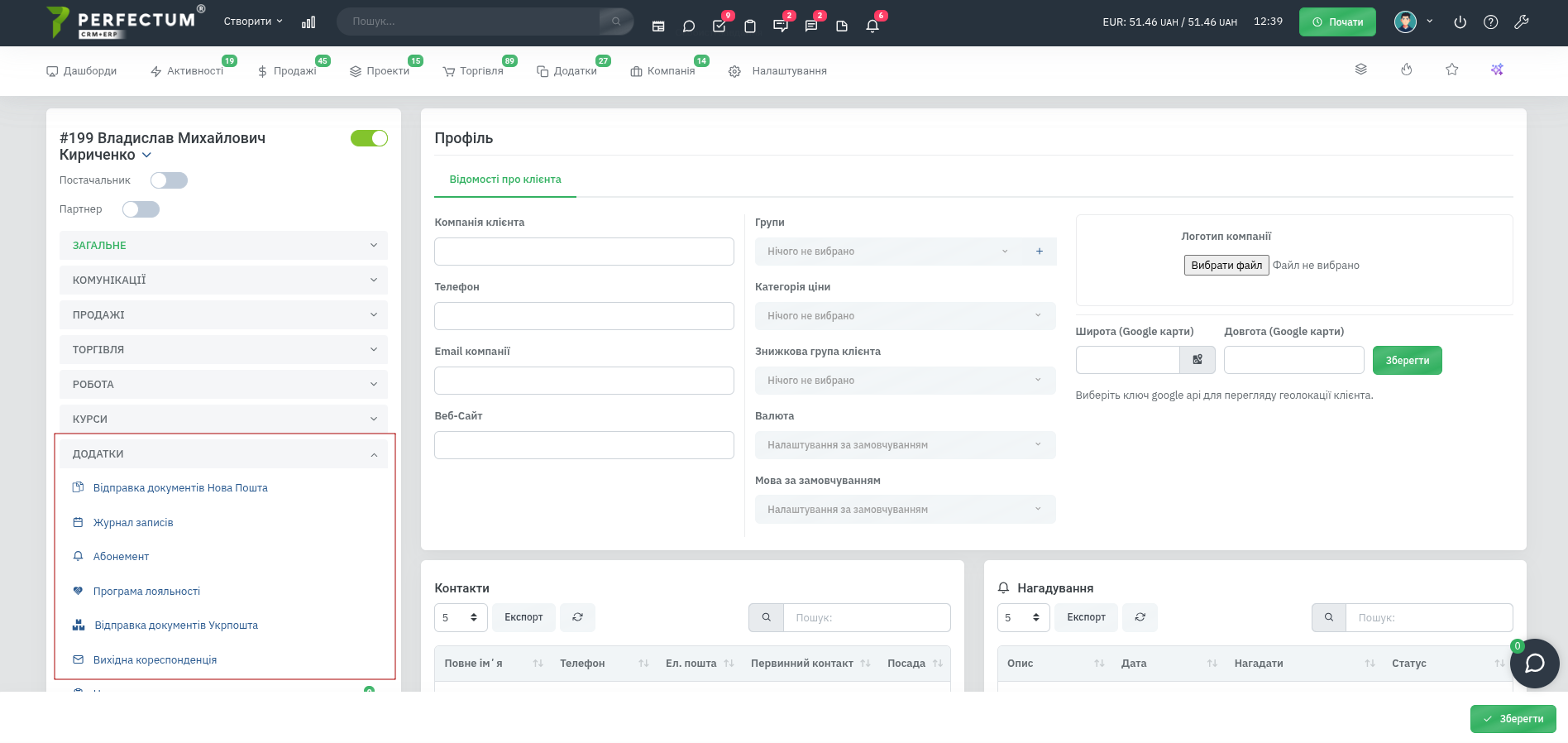Screen dimensions: 1568x743
Task: Enable the Партнер switch
Action: [x=141, y=209]
